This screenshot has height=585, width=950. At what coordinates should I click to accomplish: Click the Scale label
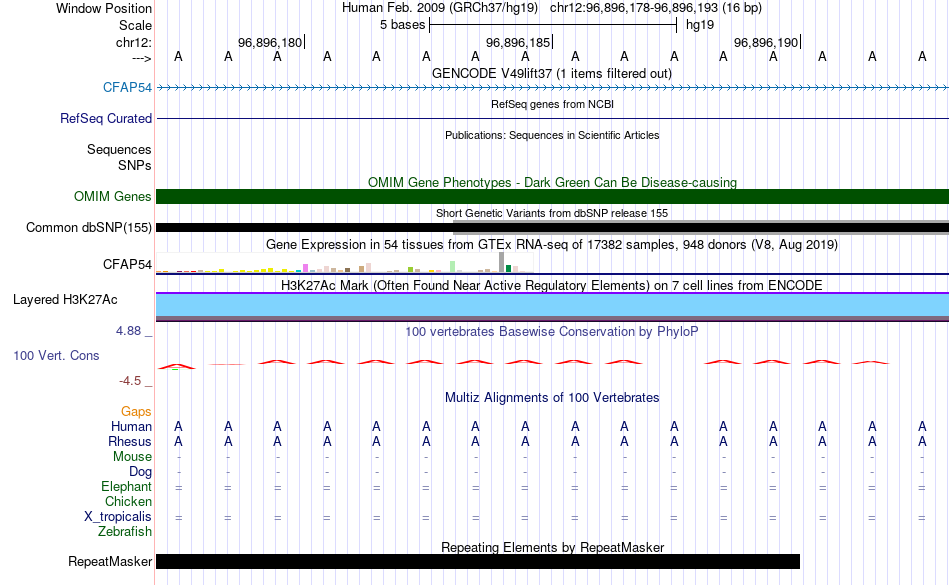coord(135,25)
